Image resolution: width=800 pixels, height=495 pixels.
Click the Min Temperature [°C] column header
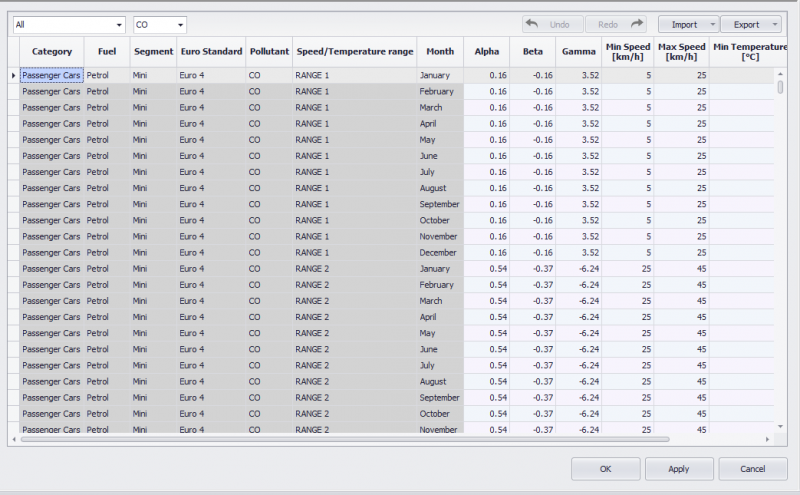(748, 52)
